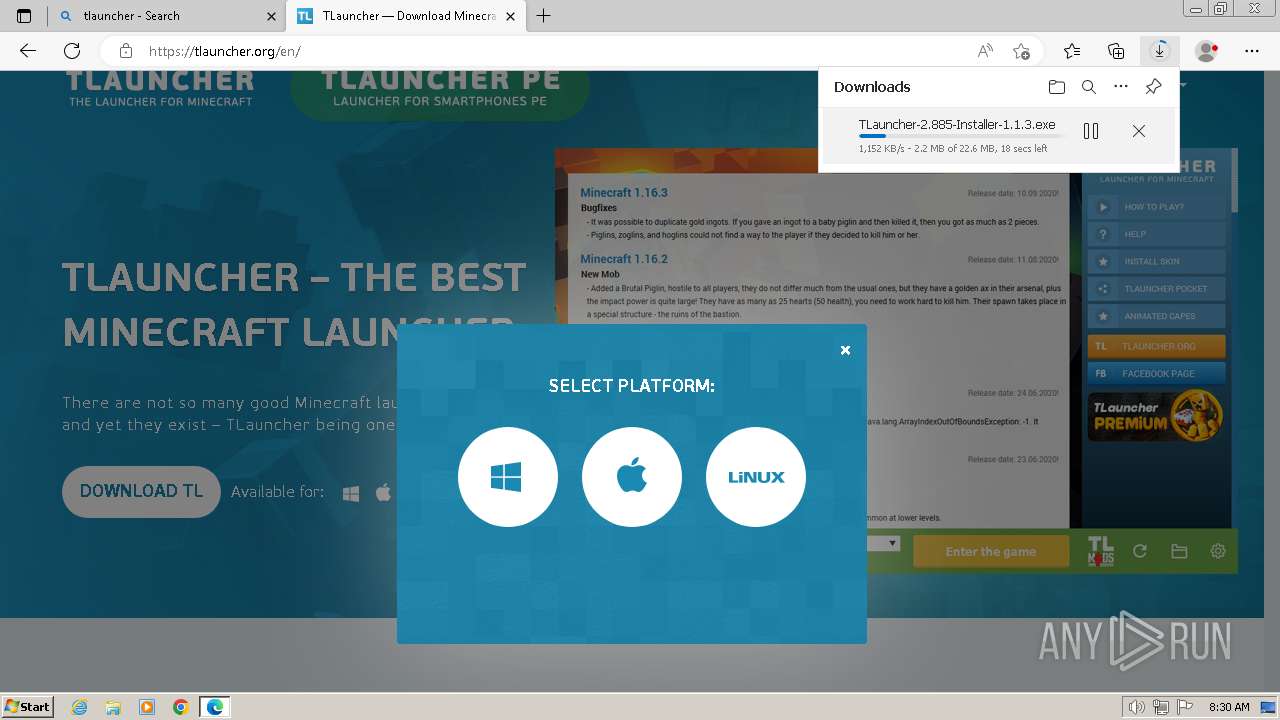
Task: Click the TLauncher installer file name
Action: click(x=957, y=125)
